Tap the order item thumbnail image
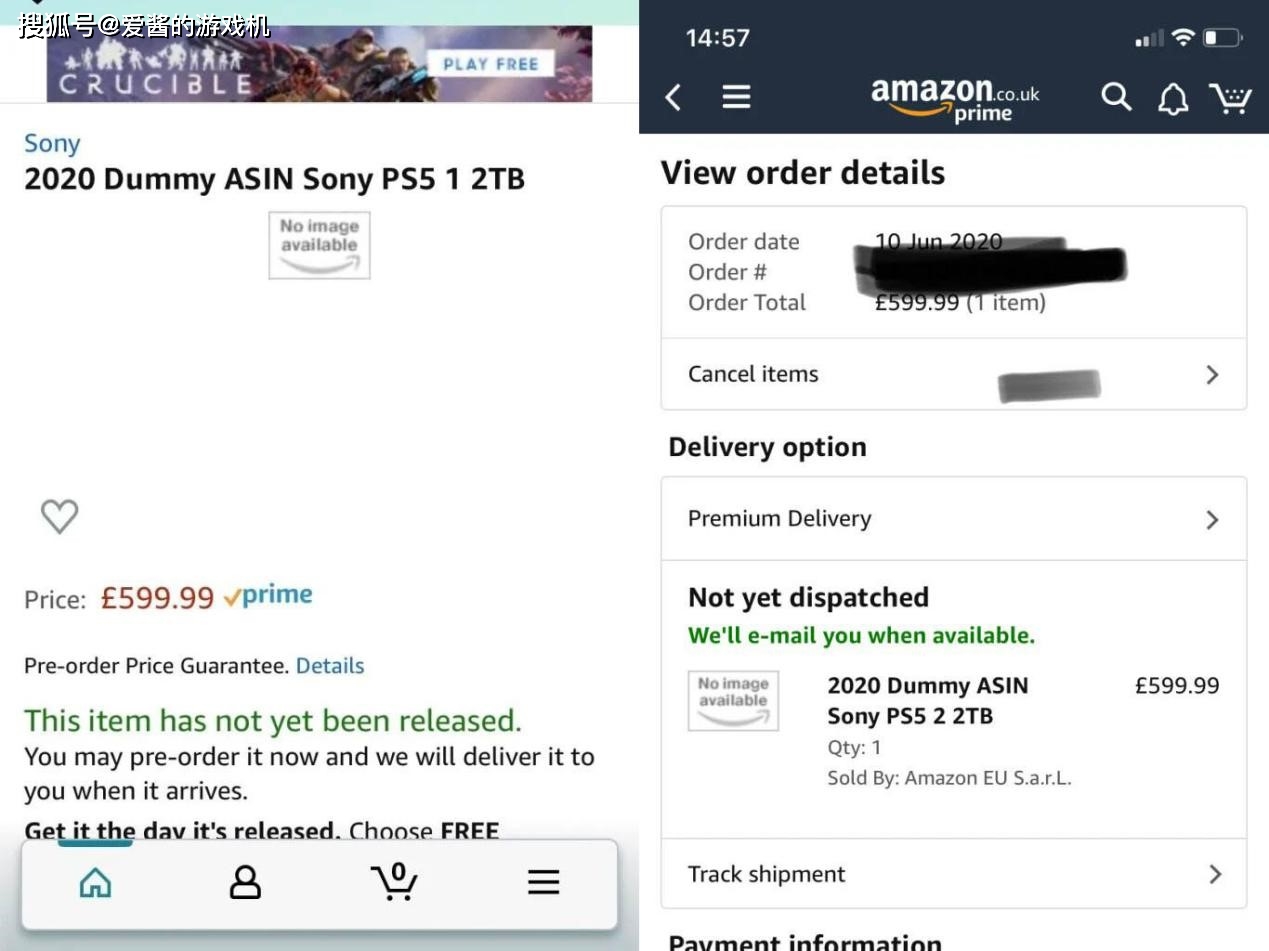Image resolution: width=1269 pixels, height=951 pixels. pos(733,700)
